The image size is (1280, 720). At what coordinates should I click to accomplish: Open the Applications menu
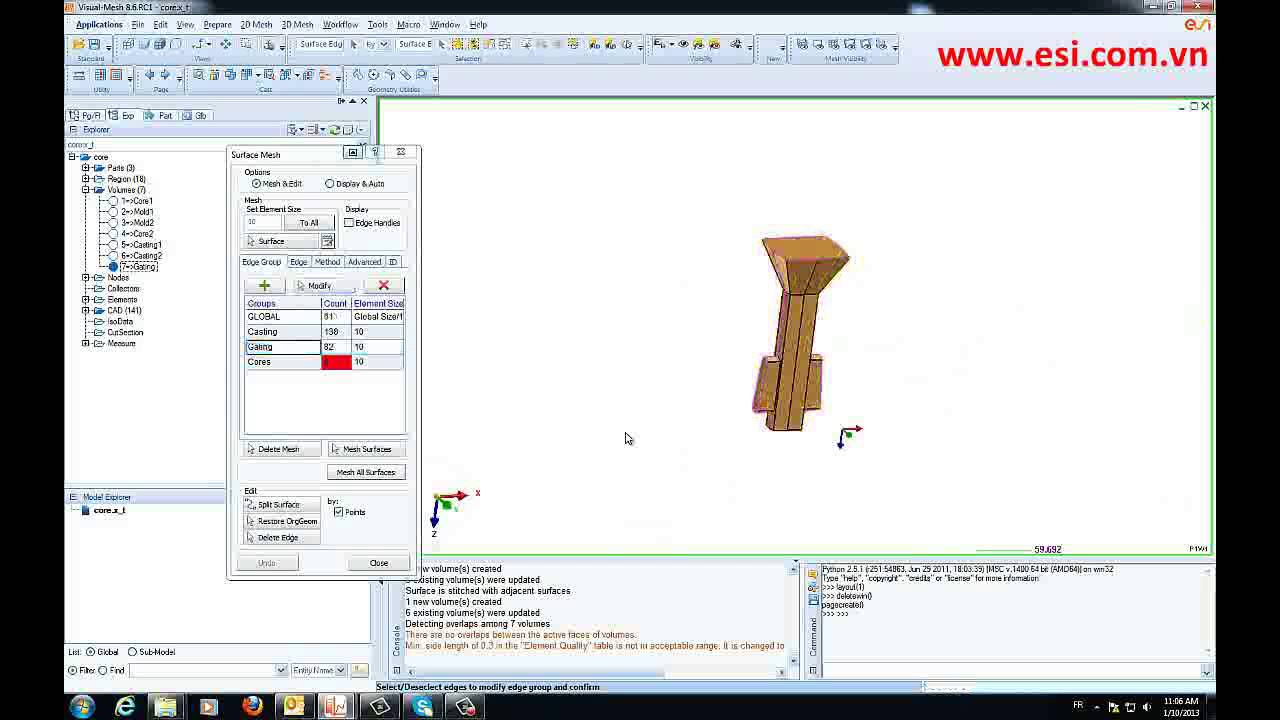pyautogui.click(x=99, y=25)
